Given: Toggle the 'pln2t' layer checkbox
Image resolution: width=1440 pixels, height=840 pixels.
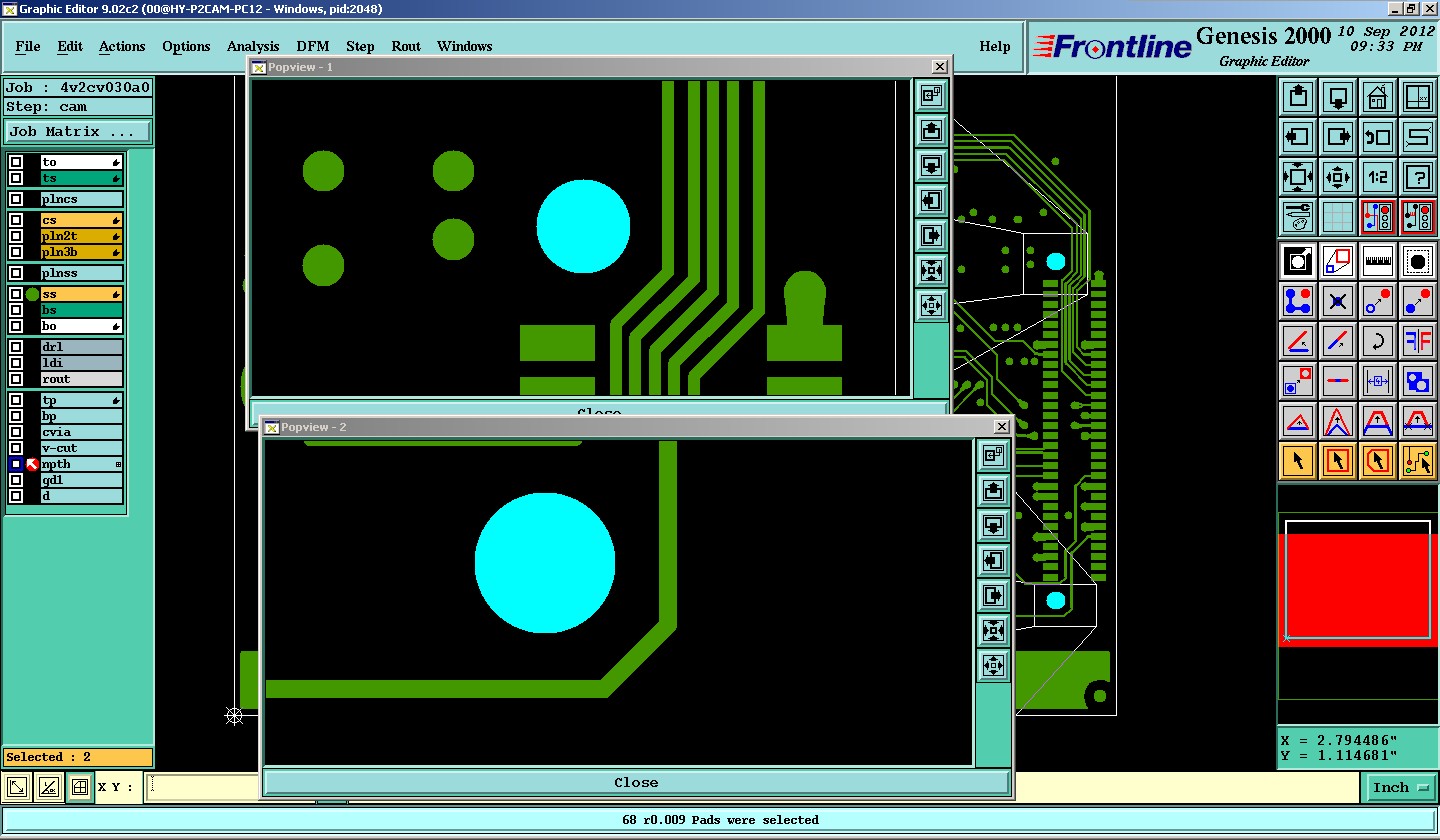Looking at the screenshot, I should (16, 236).
